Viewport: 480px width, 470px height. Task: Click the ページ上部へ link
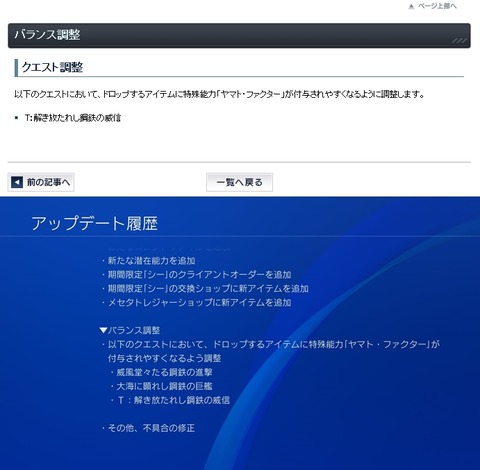[437, 6]
